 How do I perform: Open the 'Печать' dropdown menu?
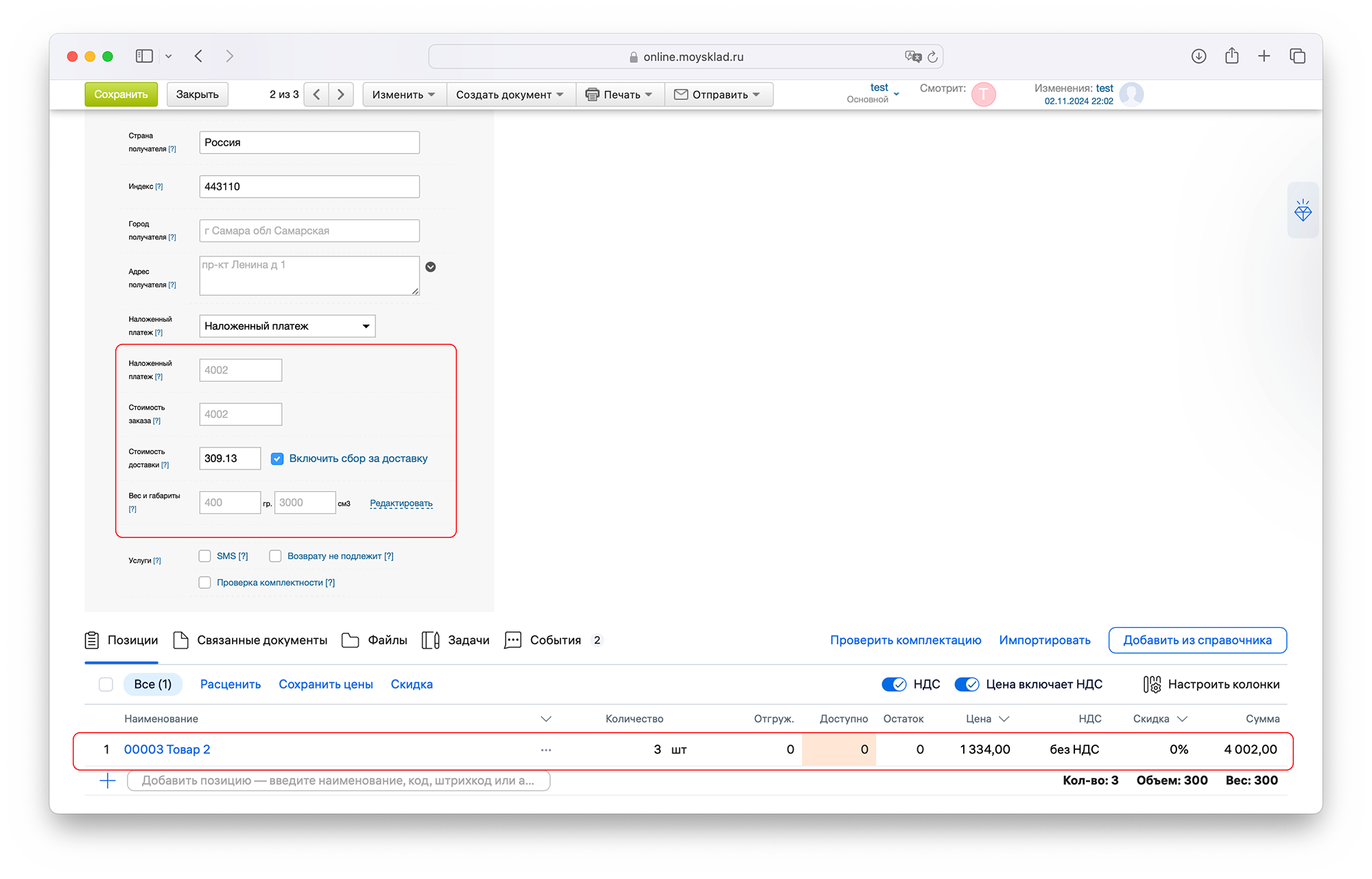(x=619, y=95)
